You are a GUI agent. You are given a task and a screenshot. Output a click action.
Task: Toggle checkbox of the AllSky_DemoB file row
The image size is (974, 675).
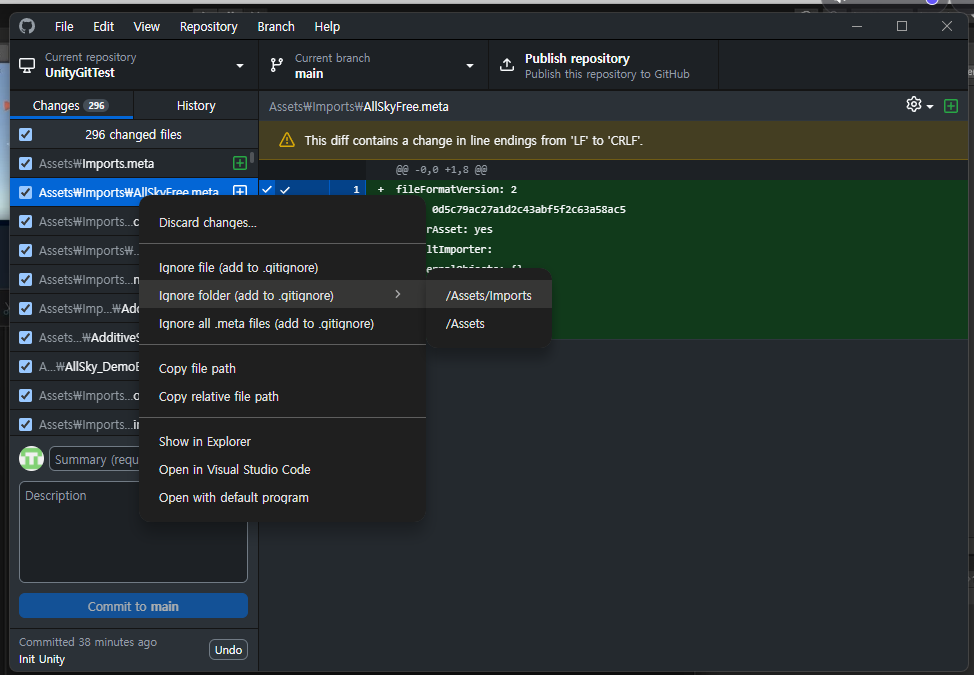click(25, 366)
